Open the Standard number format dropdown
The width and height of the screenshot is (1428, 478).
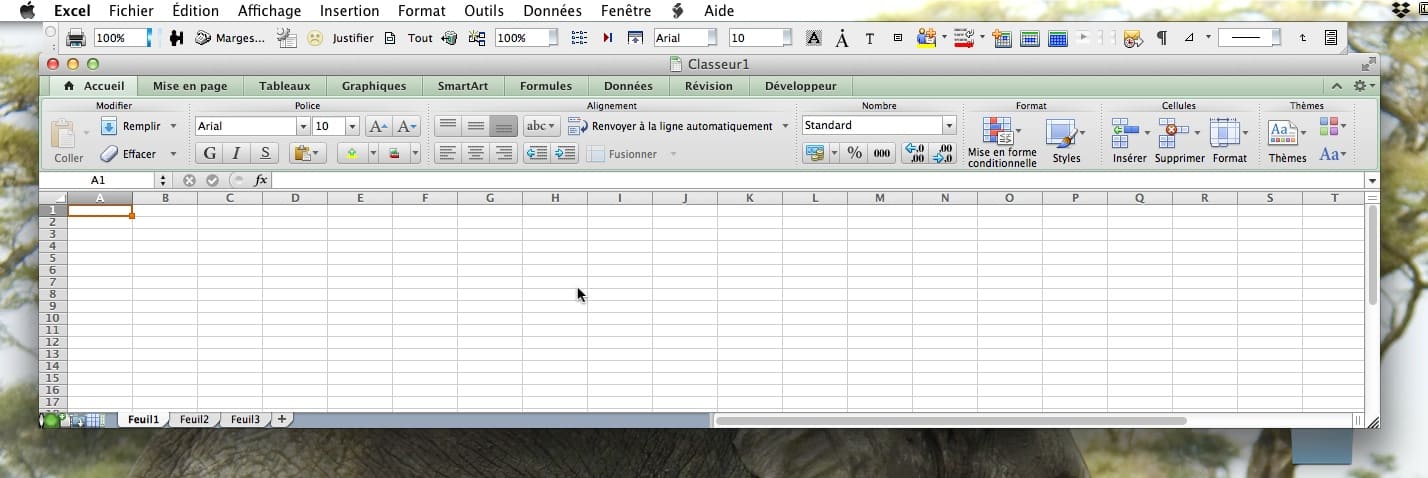click(949, 126)
